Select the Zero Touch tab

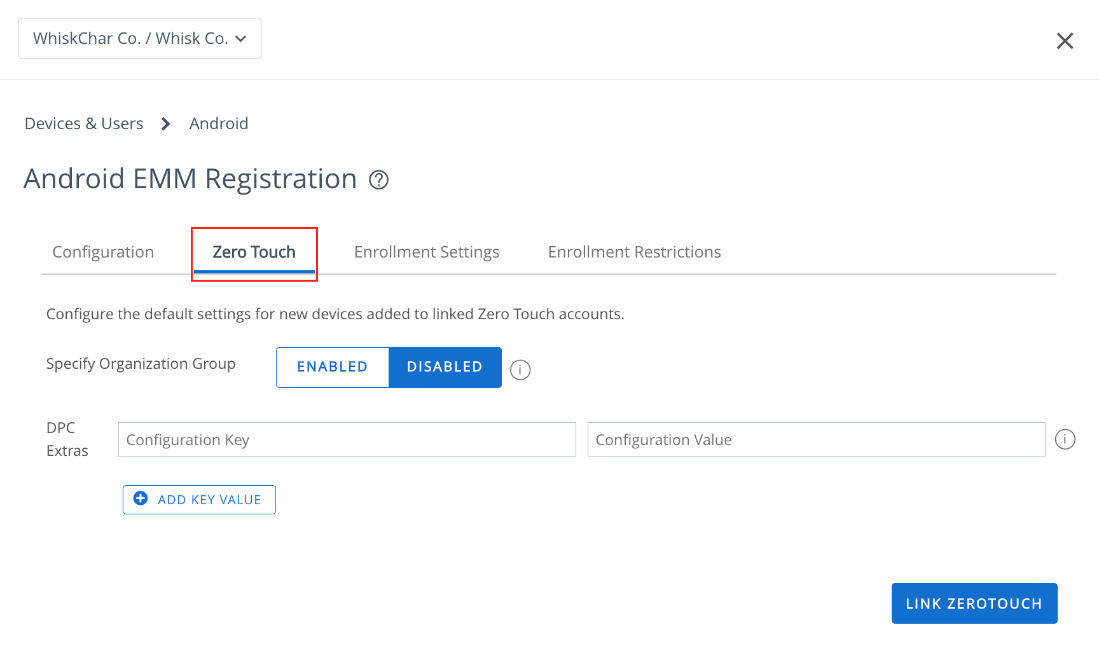(x=254, y=251)
